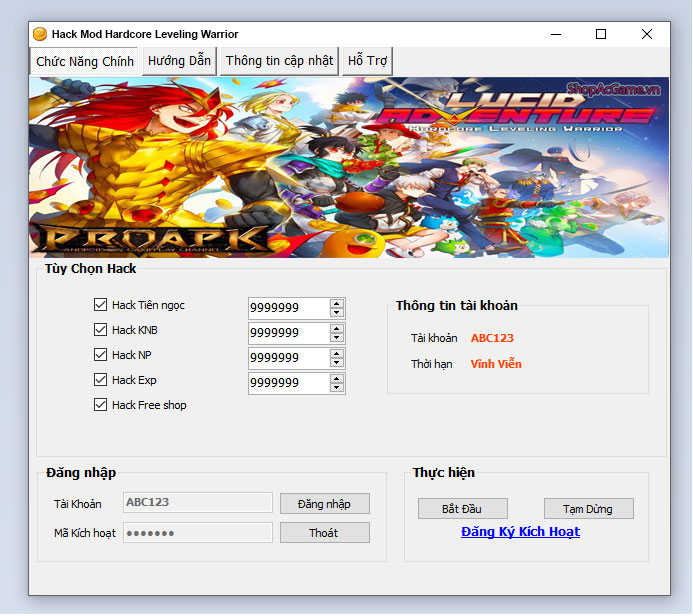Image resolution: width=693 pixels, height=616 pixels.
Task: Decrease Hack NP value with down arrow
Action: 337,363
